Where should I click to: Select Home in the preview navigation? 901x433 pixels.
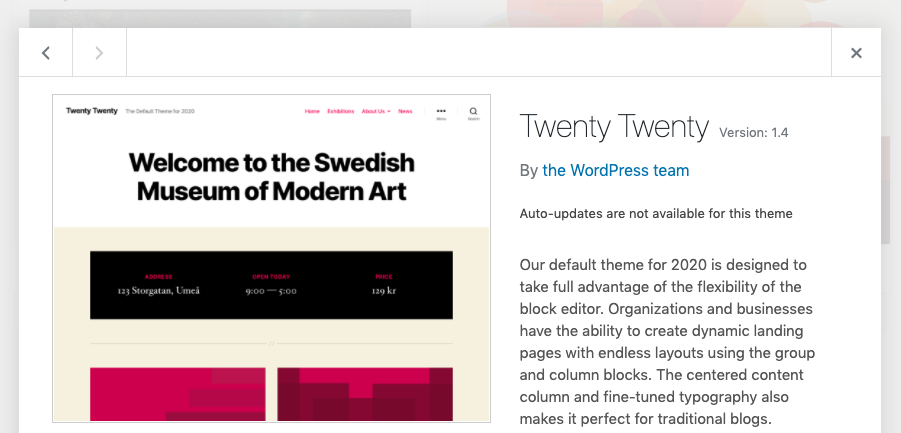(x=312, y=111)
